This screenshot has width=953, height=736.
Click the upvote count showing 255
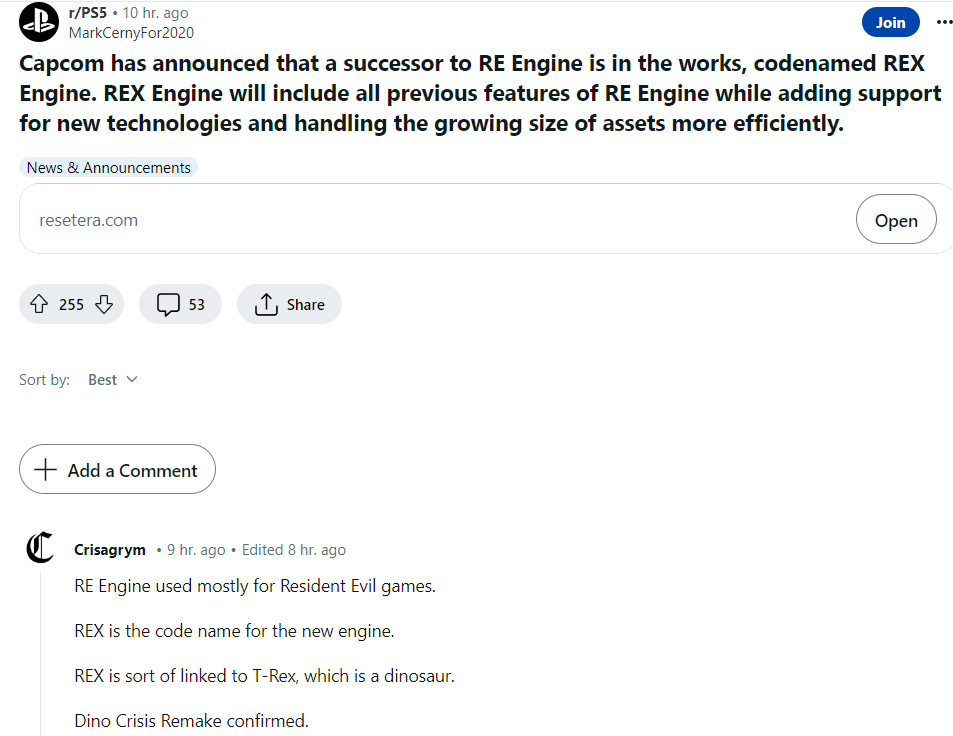(x=70, y=303)
